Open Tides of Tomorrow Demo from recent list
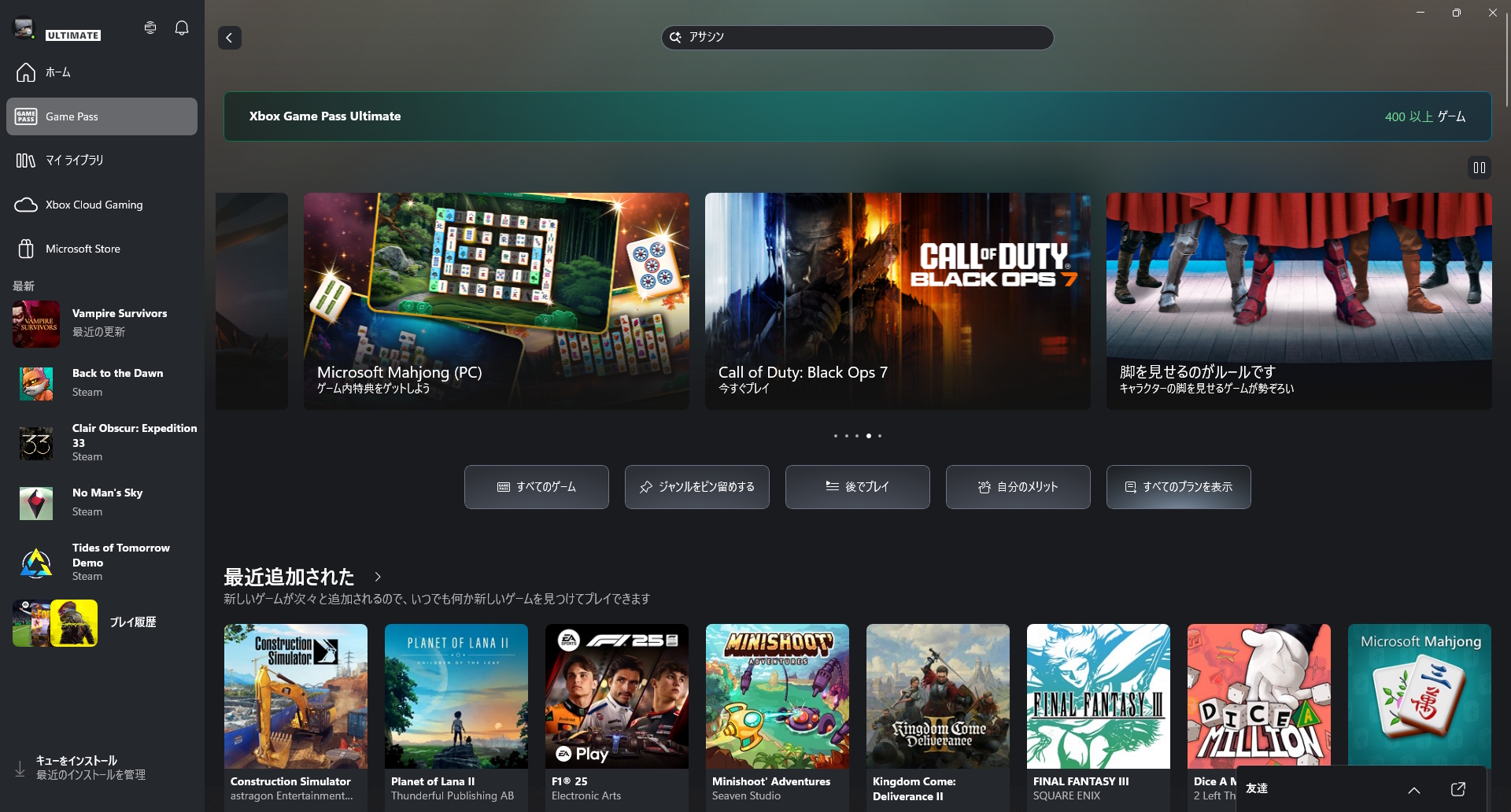The height and width of the screenshot is (812, 1511). 102,562
